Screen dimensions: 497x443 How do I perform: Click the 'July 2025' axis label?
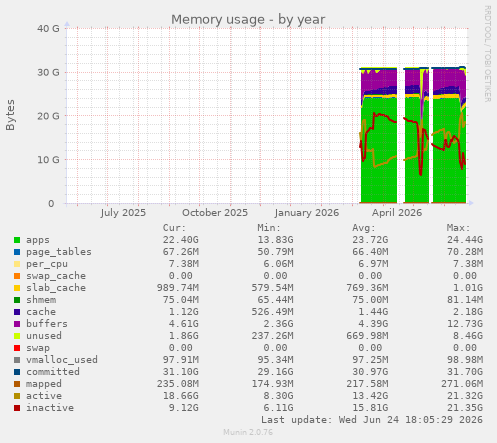123,213
